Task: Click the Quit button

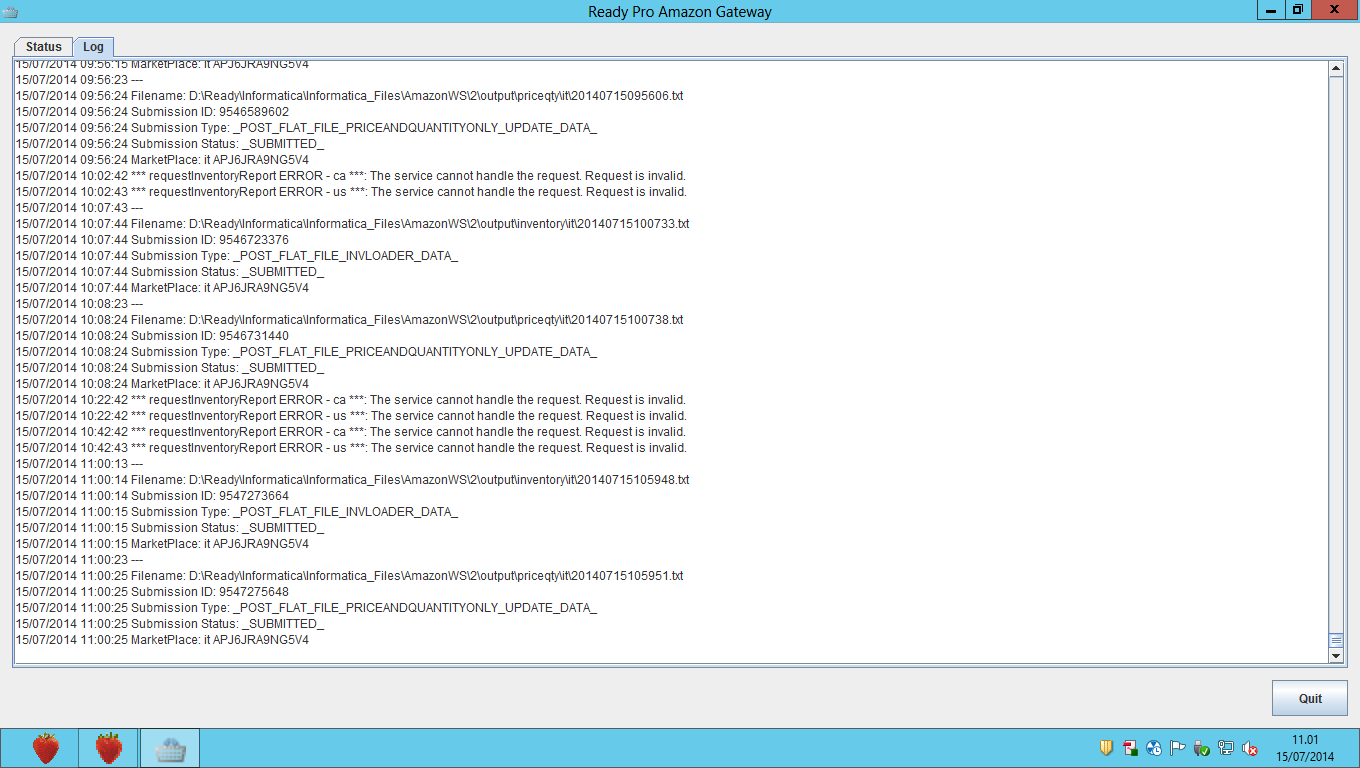Action: tap(1310, 698)
